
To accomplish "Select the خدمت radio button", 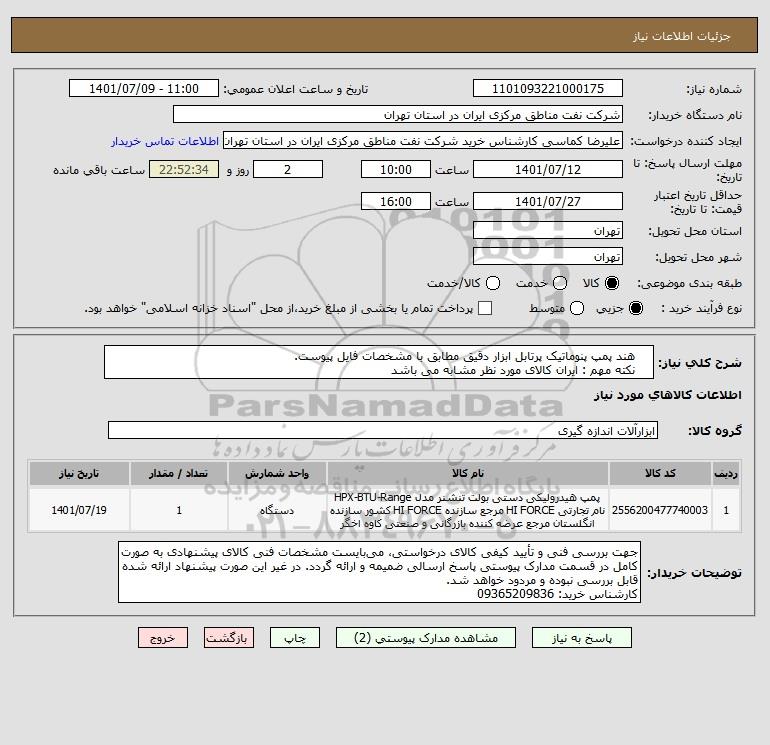I will (560, 283).
